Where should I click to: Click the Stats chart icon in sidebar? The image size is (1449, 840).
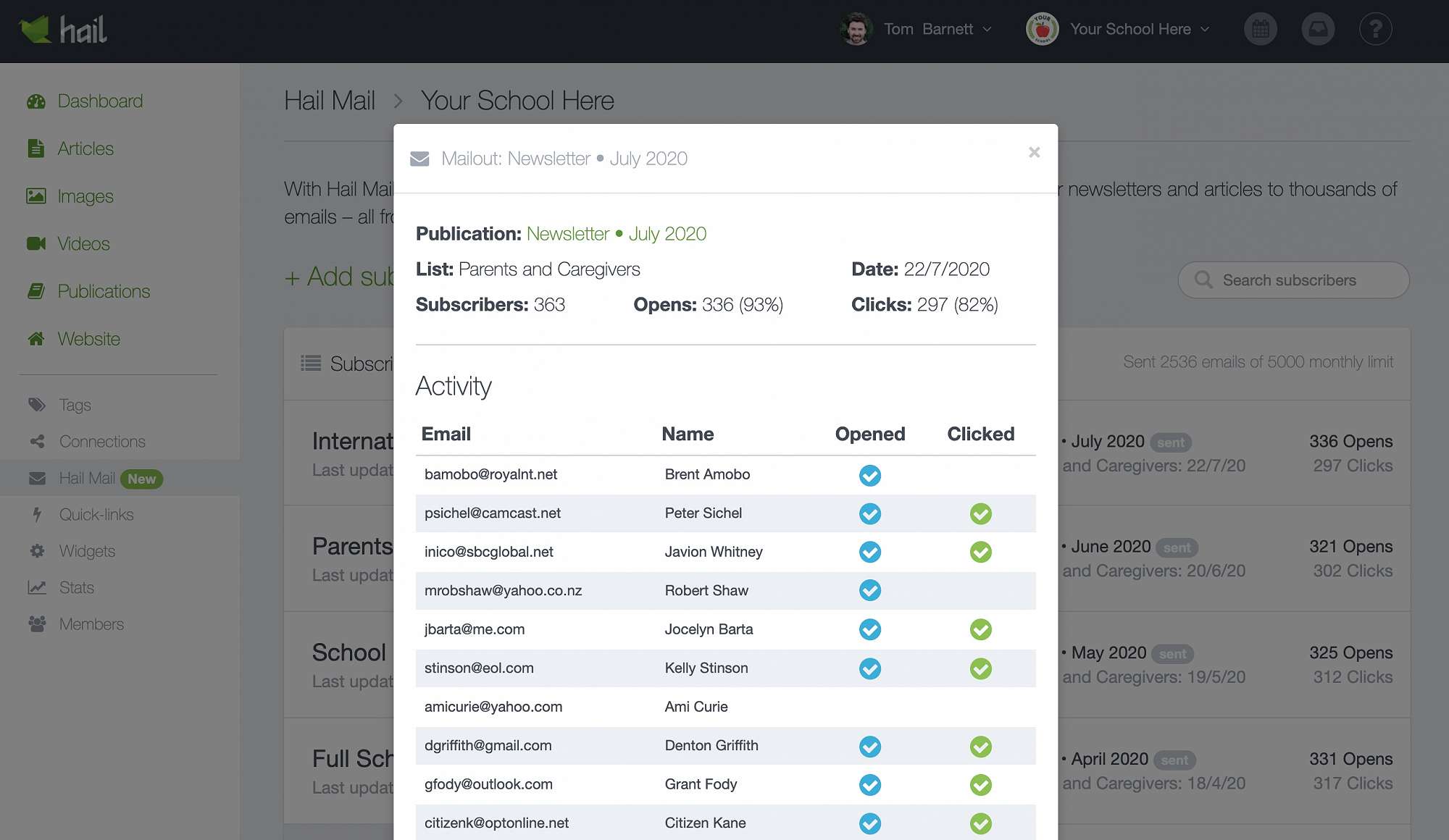click(x=37, y=588)
